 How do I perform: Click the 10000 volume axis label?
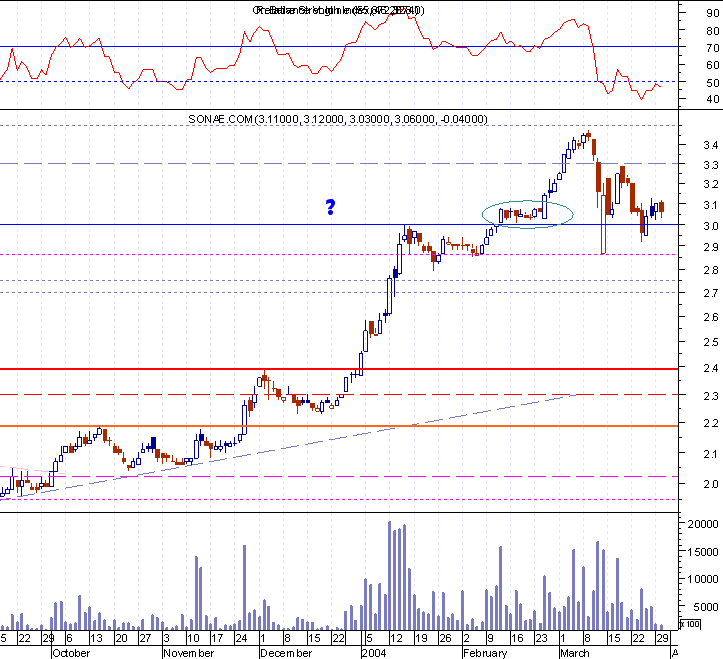[703, 579]
